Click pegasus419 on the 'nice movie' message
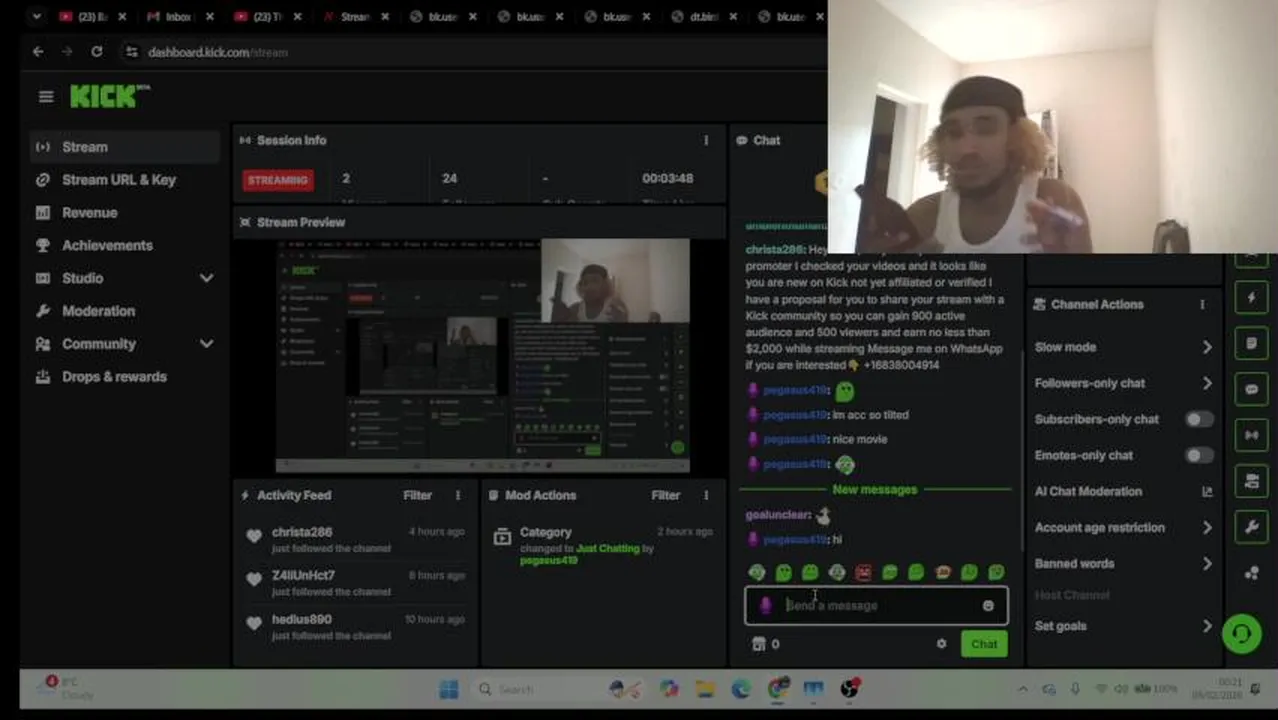The width and height of the screenshot is (1278, 720). [x=795, y=440]
